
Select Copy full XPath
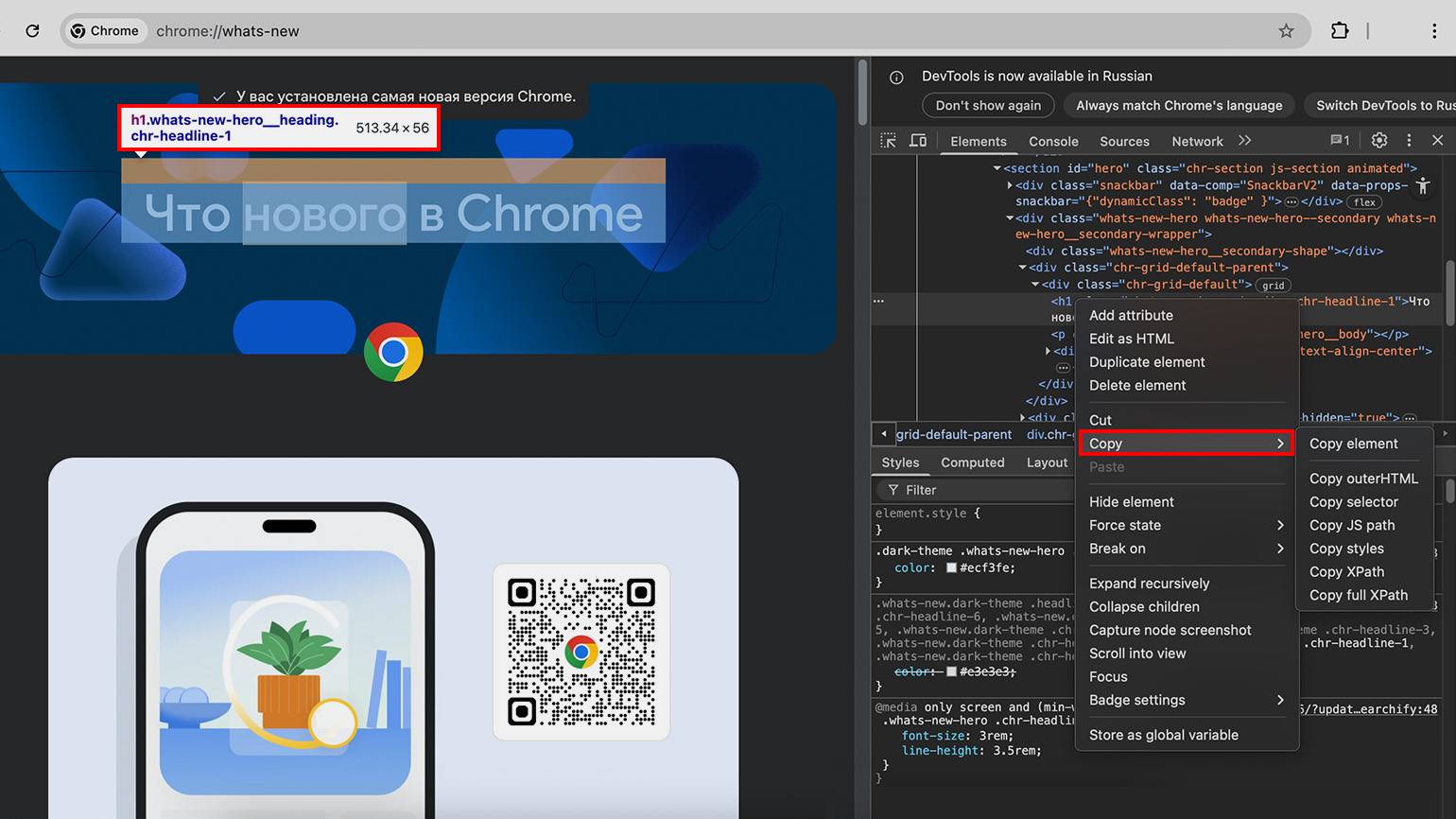[1366, 595]
